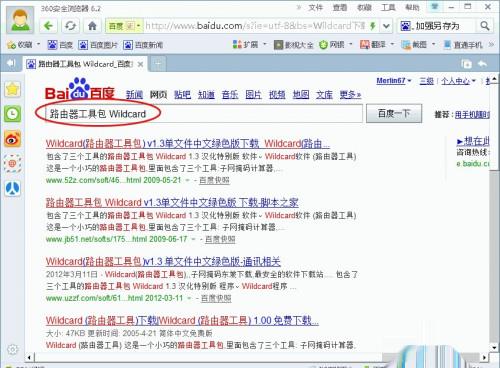The width and height of the screenshot is (500, 368).
Task: Open the Wildcard 1.00 免费下载 result link
Action: pos(182,320)
